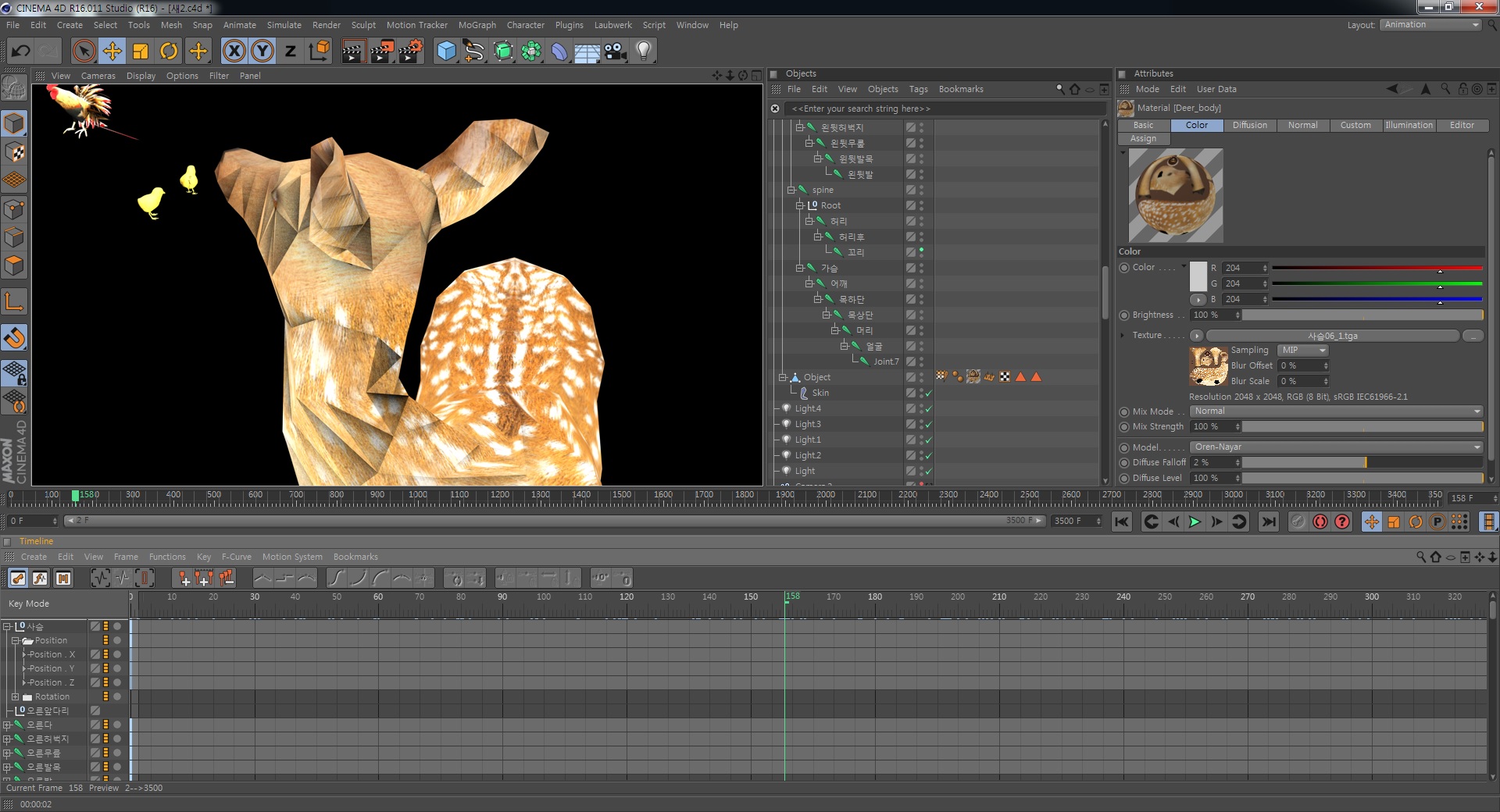
Task: Open the Model dropdown showing Oren-Nayar
Action: [x=1336, y=447]
